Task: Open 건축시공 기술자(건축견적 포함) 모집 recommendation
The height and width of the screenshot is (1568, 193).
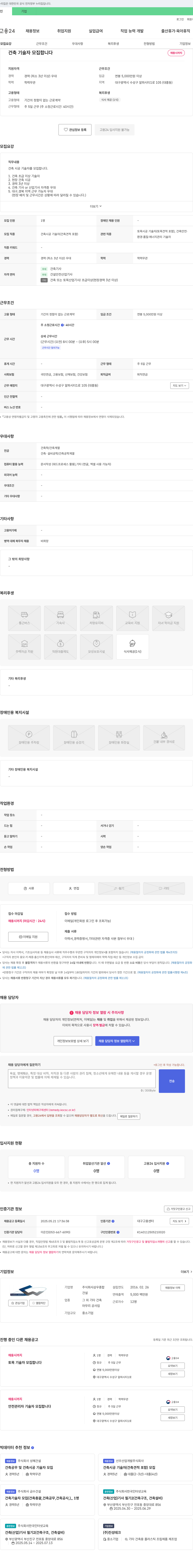Action: point(129,1468)
